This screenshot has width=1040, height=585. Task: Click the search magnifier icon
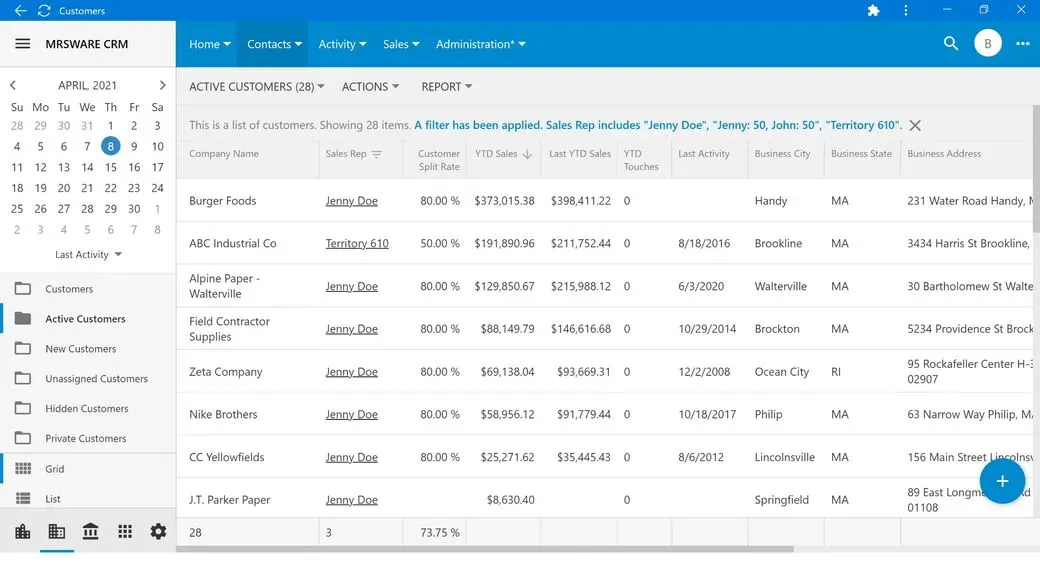pos(951,44)
